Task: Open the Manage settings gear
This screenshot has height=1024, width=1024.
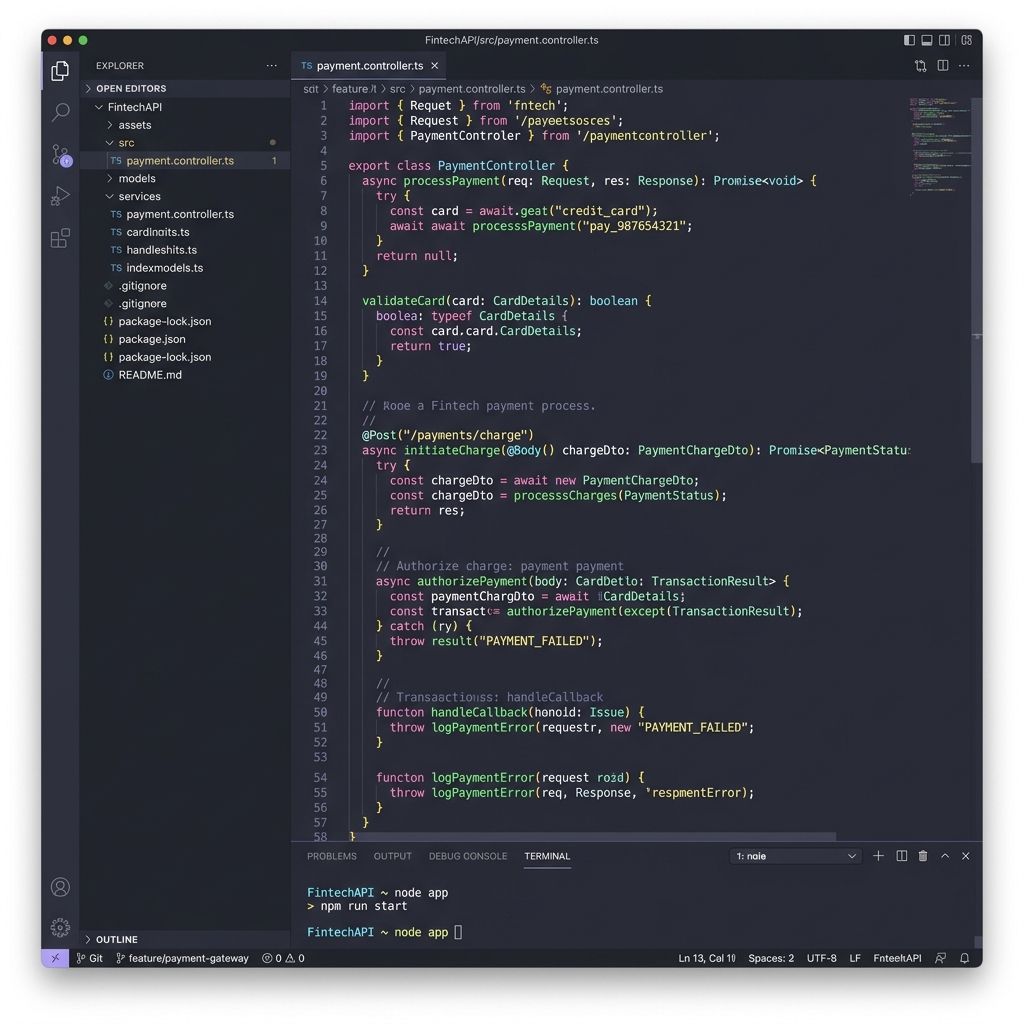Action: click(x=60, y=927)
